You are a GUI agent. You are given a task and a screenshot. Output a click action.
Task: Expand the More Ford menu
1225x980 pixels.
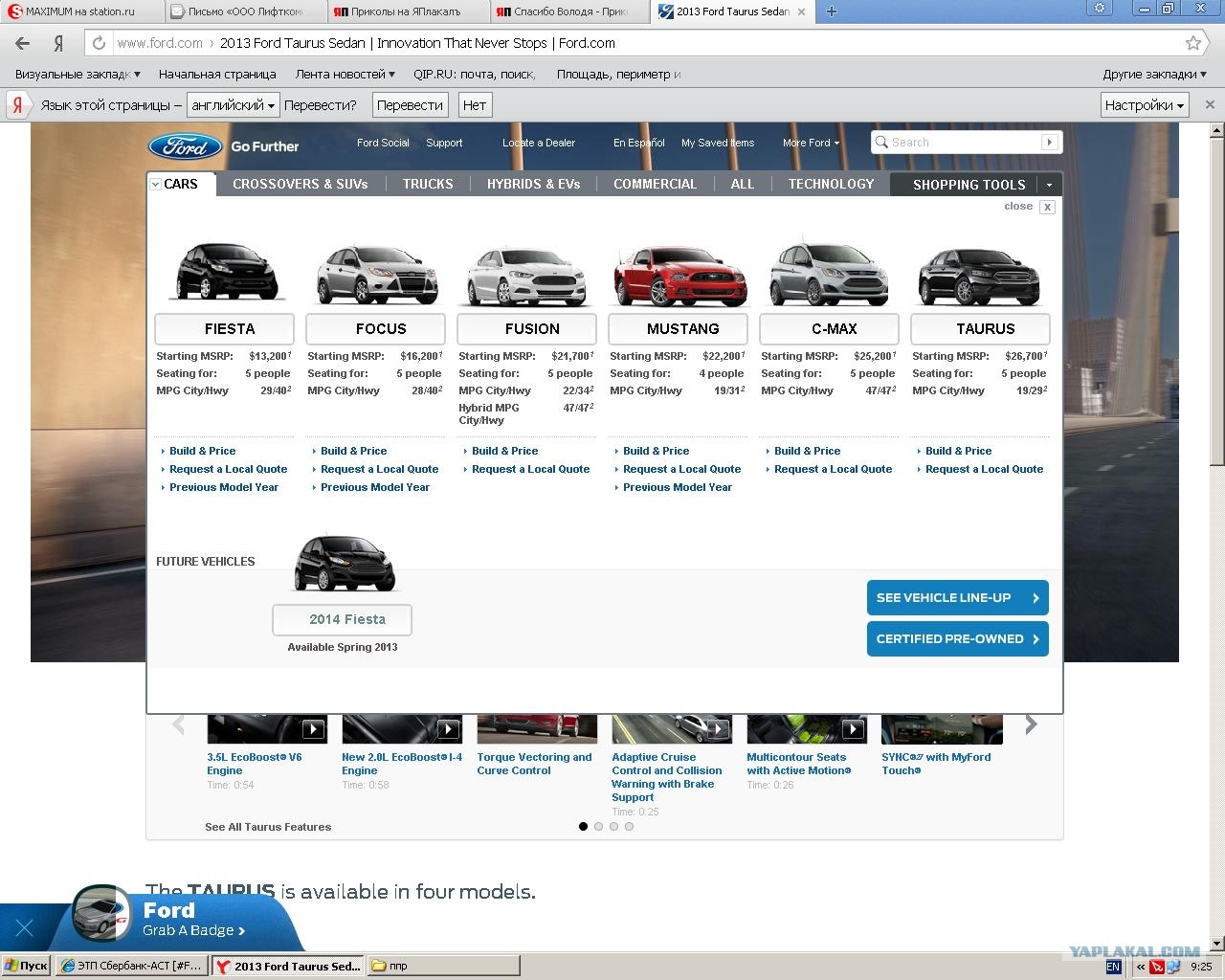coord(811,143)
